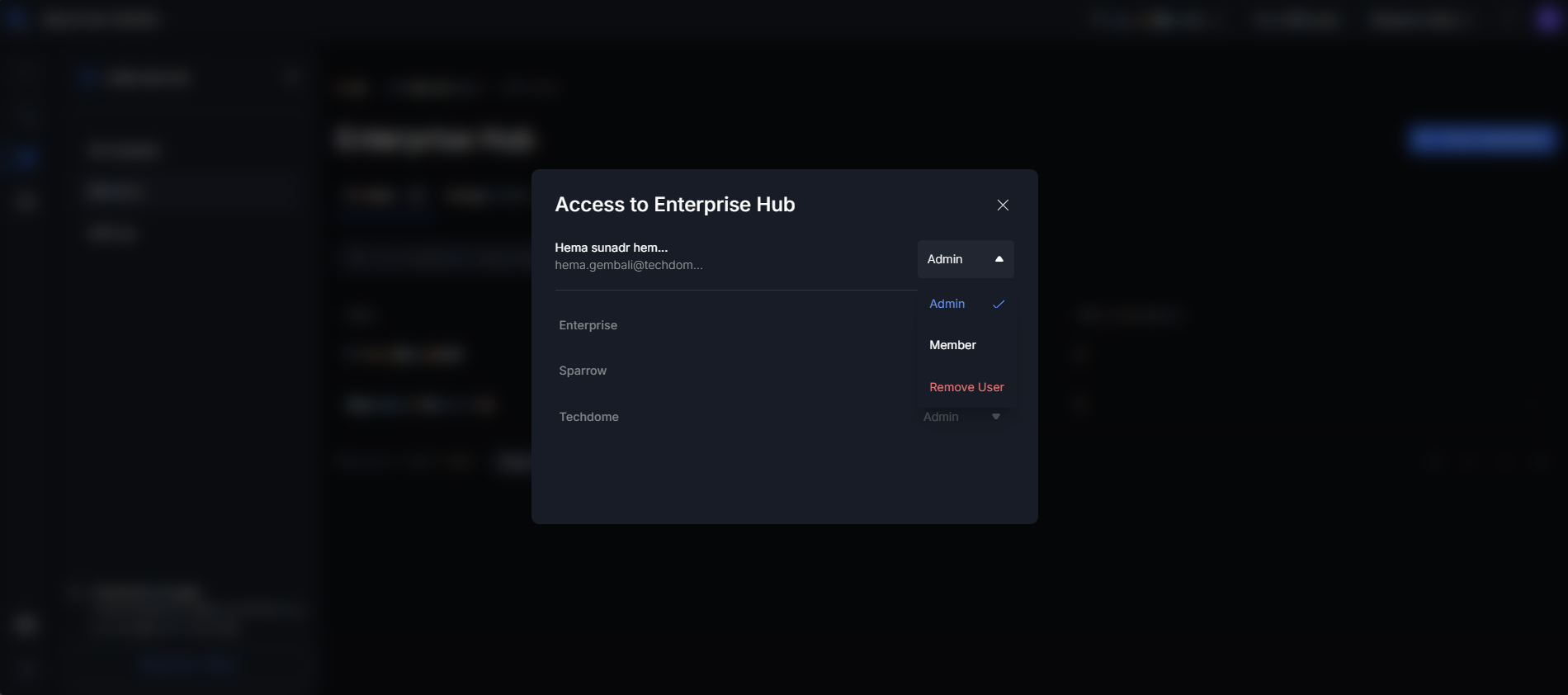1568x695 pixels.
Task: Collapse the open Admin role dropdown for Hema
Action: (x=965, y=259)
